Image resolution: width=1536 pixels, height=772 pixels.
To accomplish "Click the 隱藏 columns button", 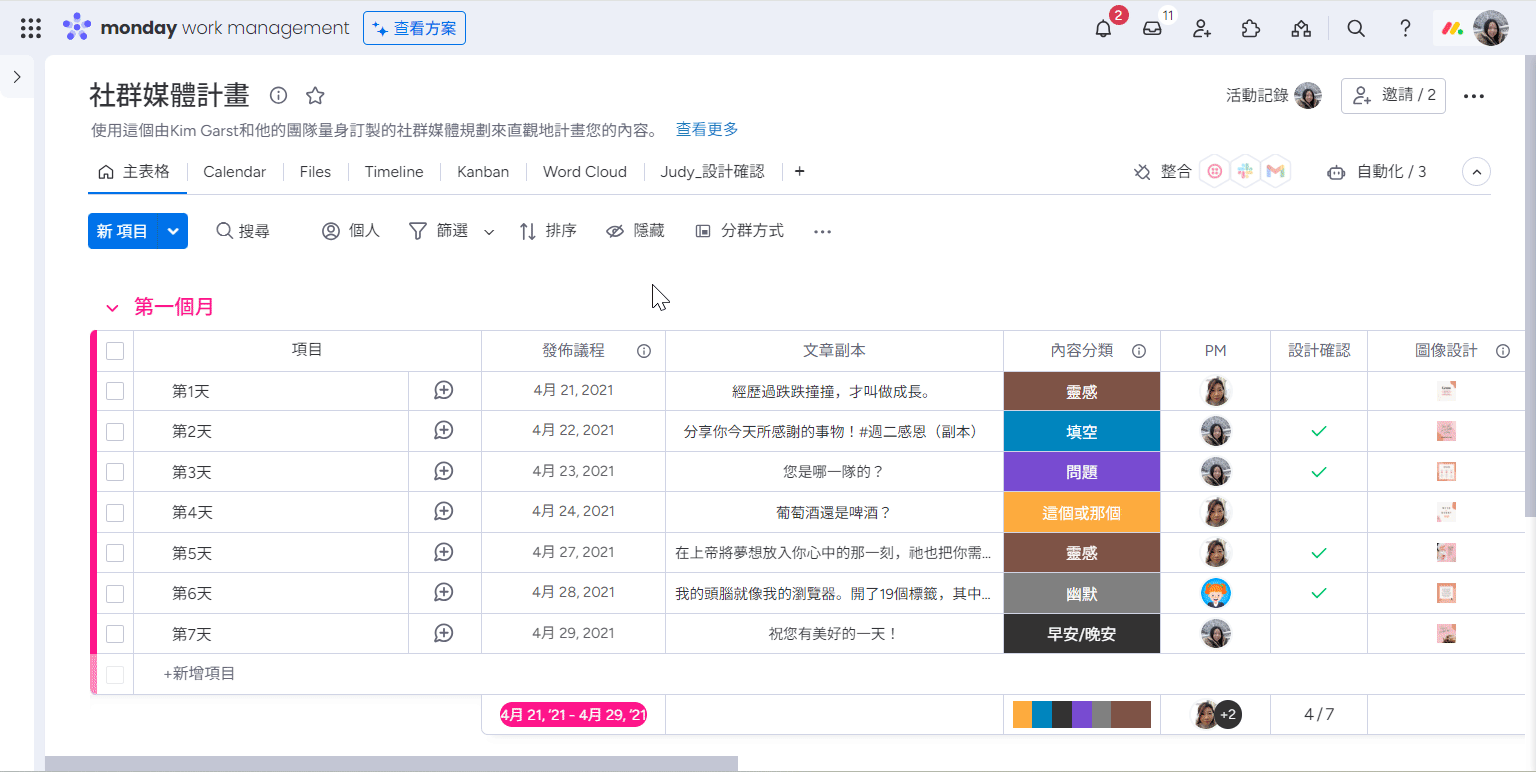I will [635, 231].
